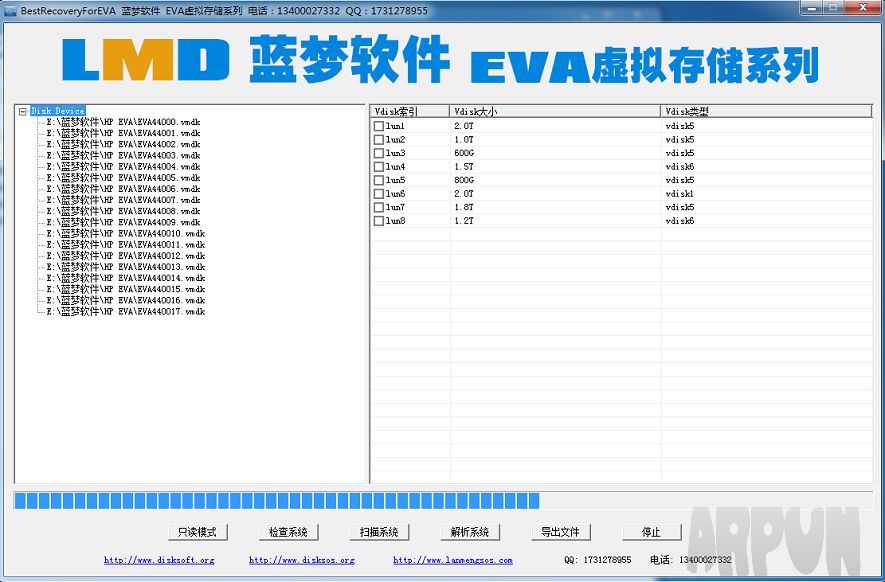Click the app icon in title bar

[x=10, y=10]
